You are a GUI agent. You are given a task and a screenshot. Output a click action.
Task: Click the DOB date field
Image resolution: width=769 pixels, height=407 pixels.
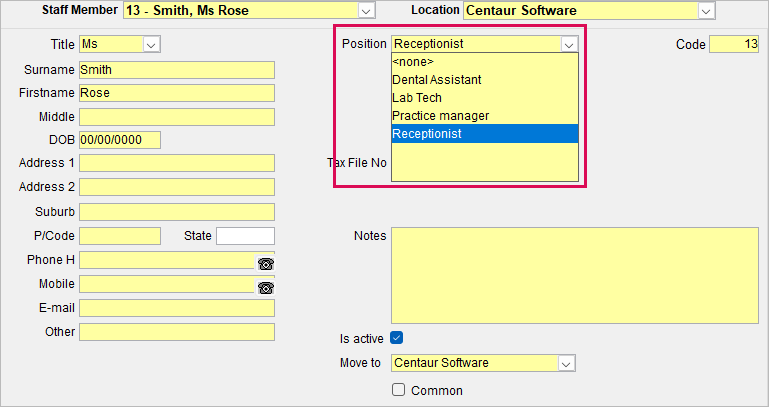pos(120,140)
